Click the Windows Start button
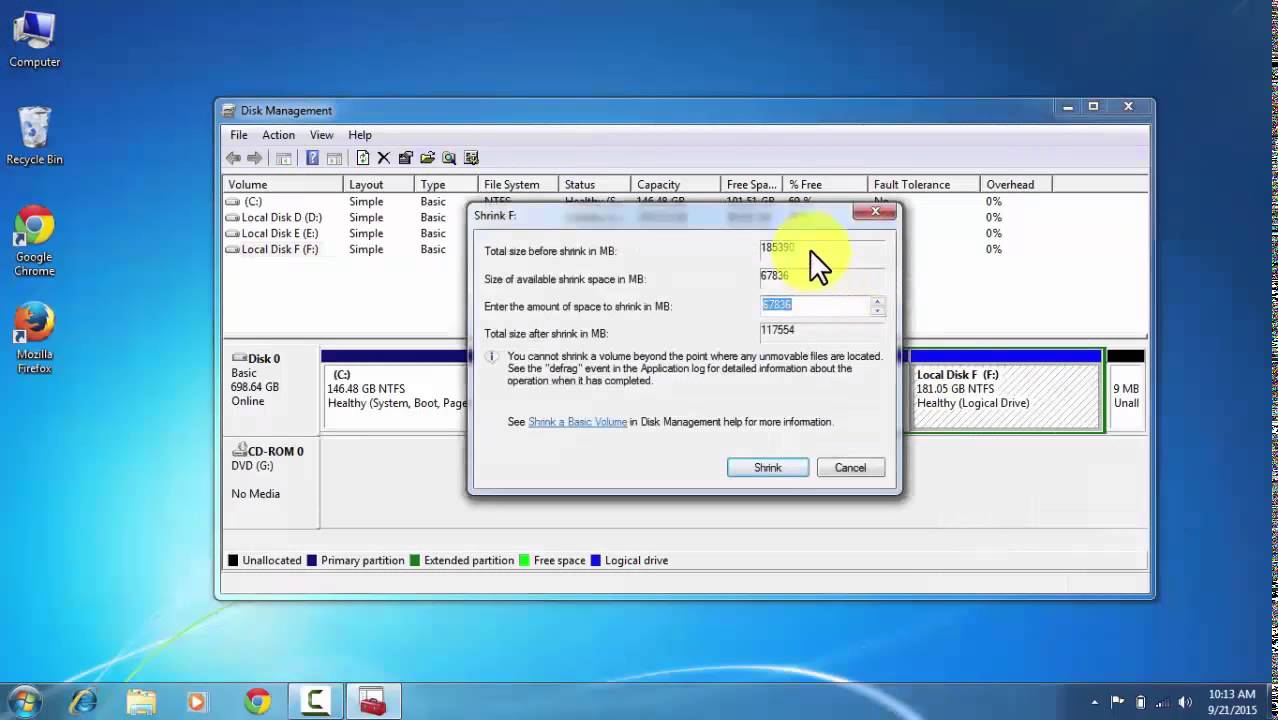 (x=24, y=701)
